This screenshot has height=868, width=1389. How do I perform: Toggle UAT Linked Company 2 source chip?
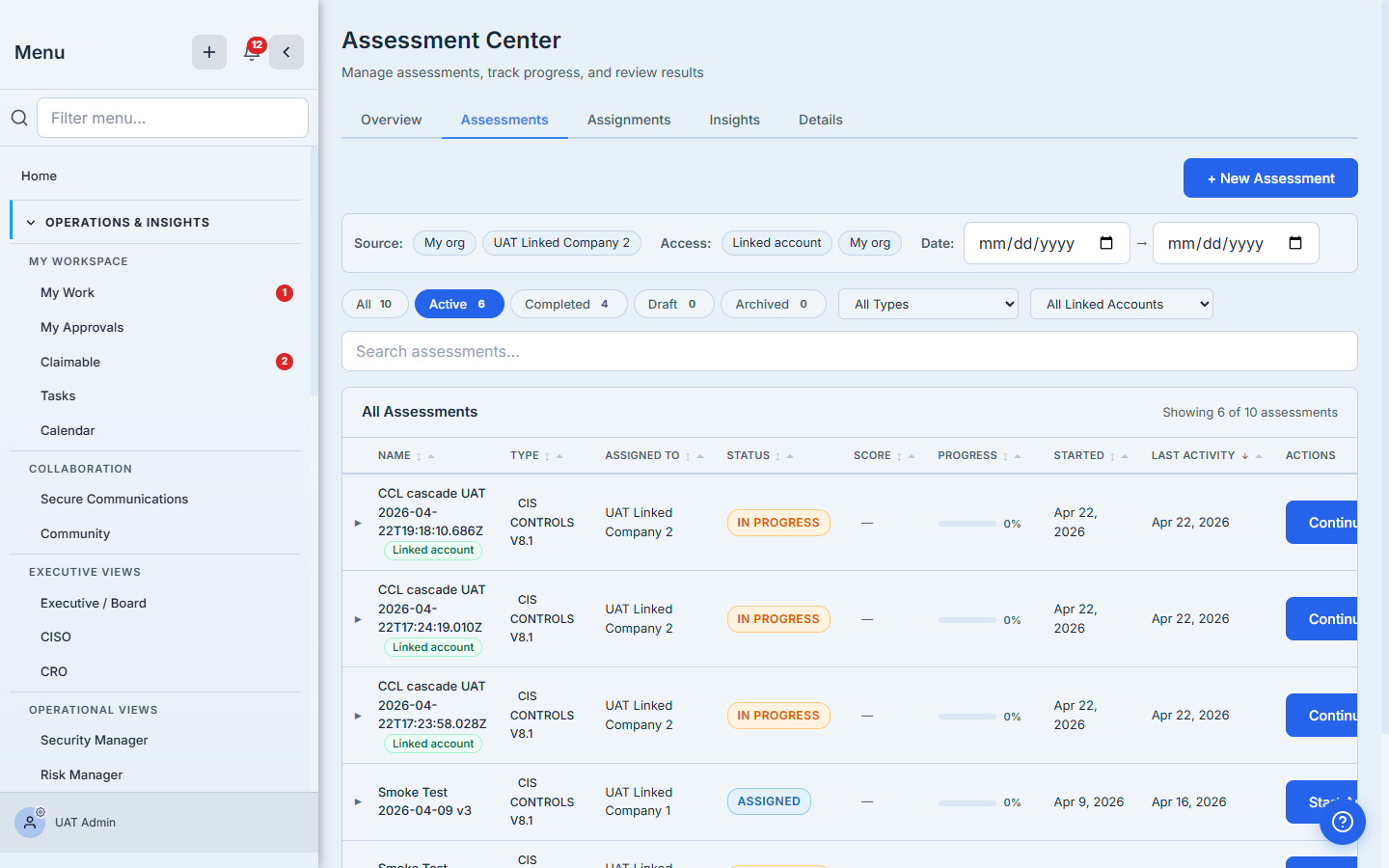pos(561,243)
